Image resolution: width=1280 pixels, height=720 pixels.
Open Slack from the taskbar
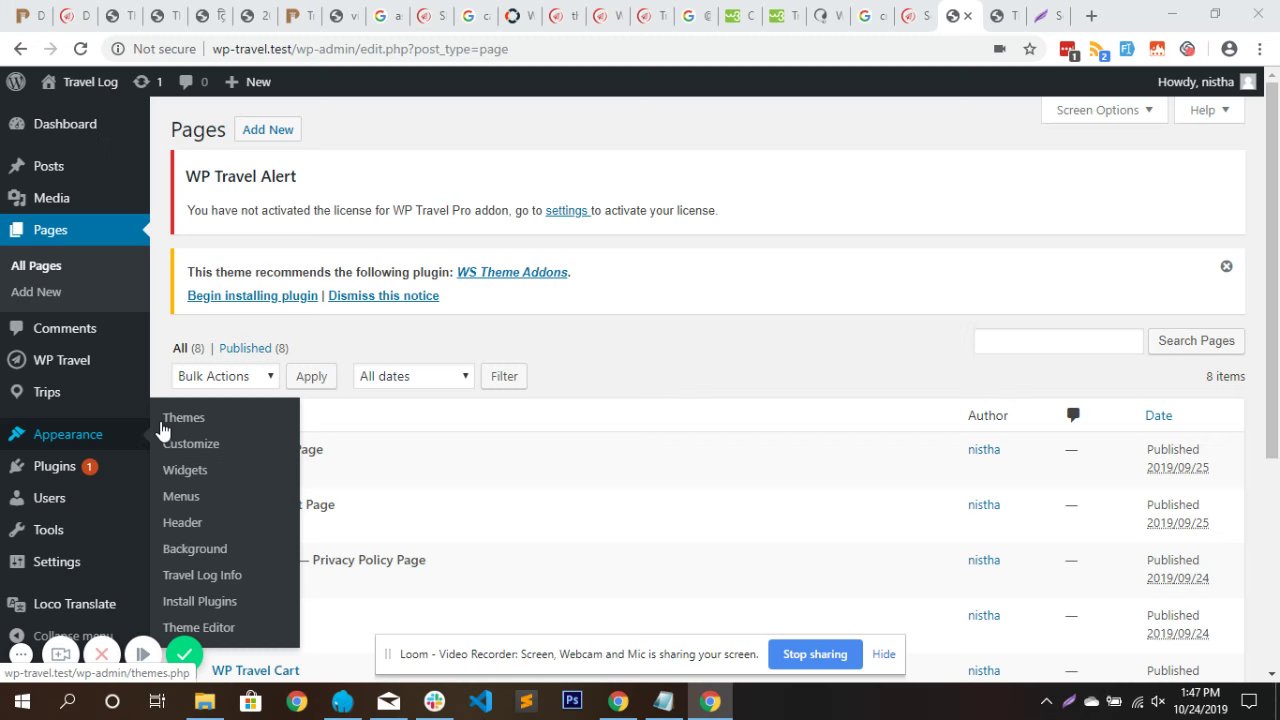coord(434,701)
